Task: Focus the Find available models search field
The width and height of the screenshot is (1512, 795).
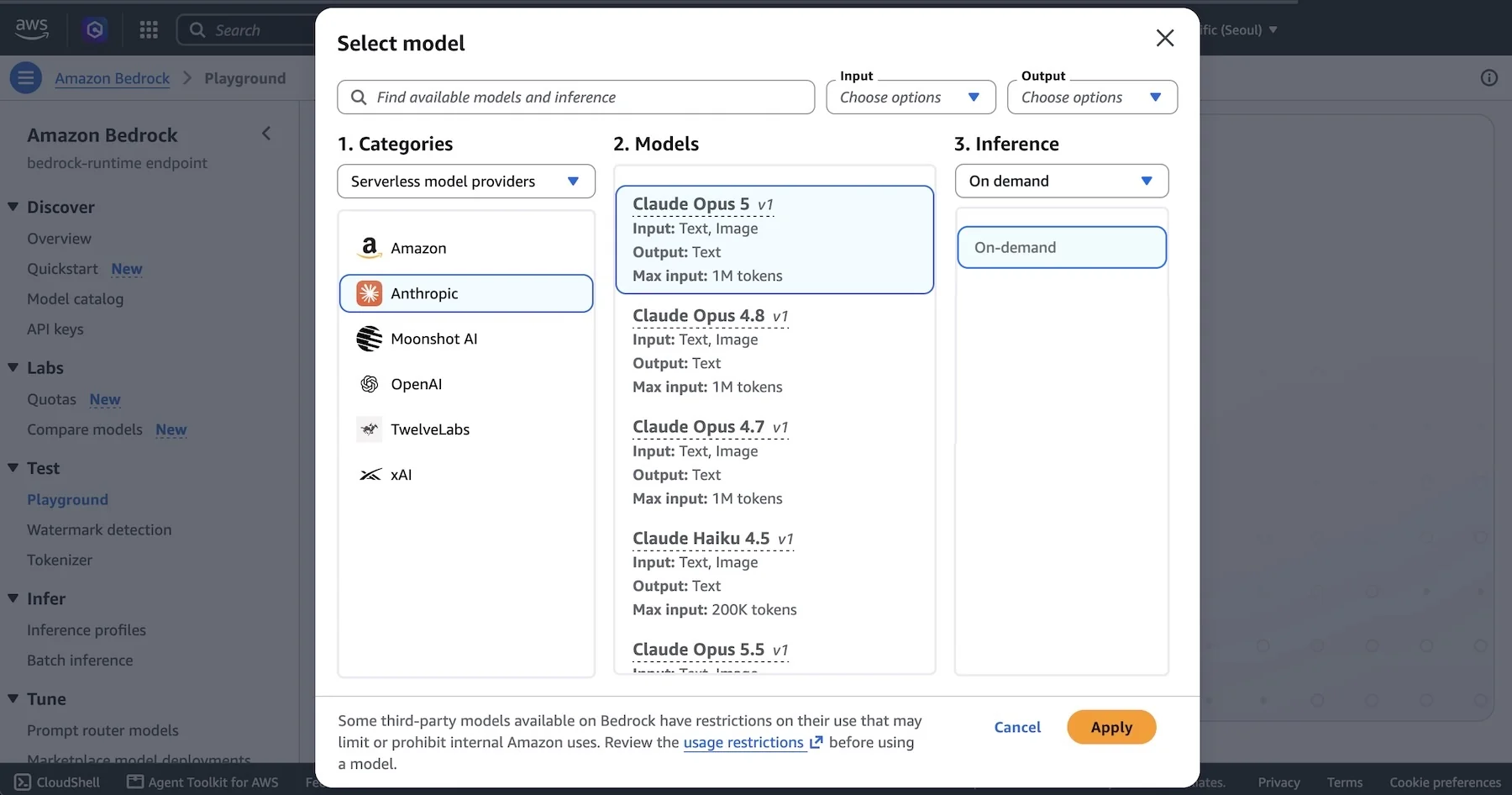Action: (x=576, y=97)
